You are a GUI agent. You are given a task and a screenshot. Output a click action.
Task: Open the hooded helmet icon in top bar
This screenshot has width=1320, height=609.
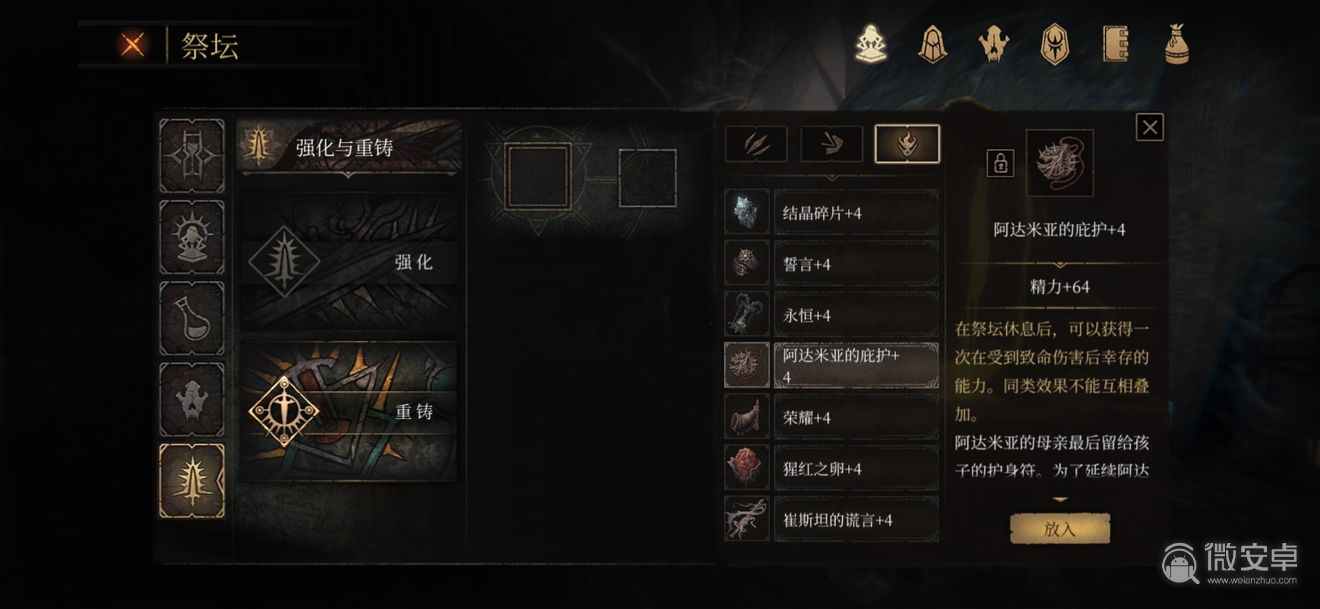(932, 45)
